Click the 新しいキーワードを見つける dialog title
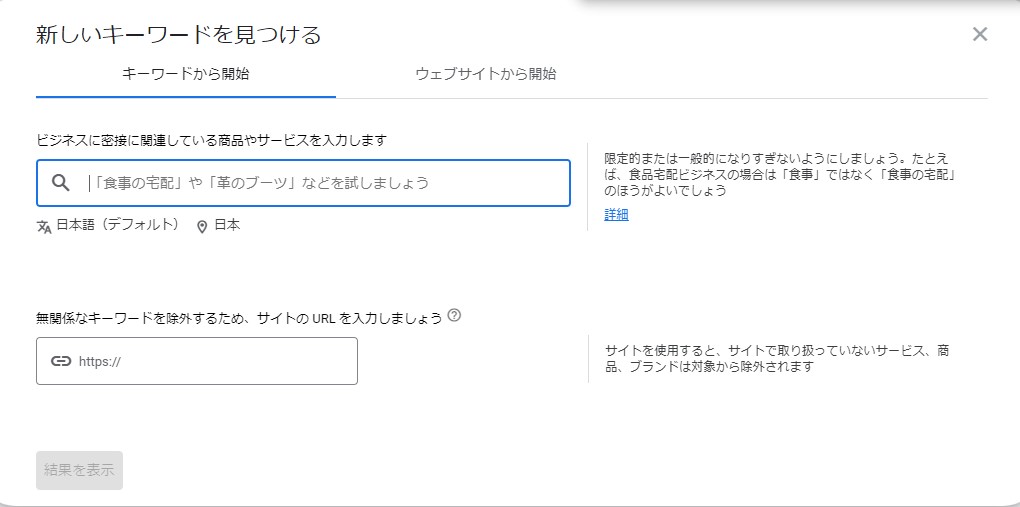The height and width of the screenshot is (507, 1020). pyautogui.click(x=179, y=35)
